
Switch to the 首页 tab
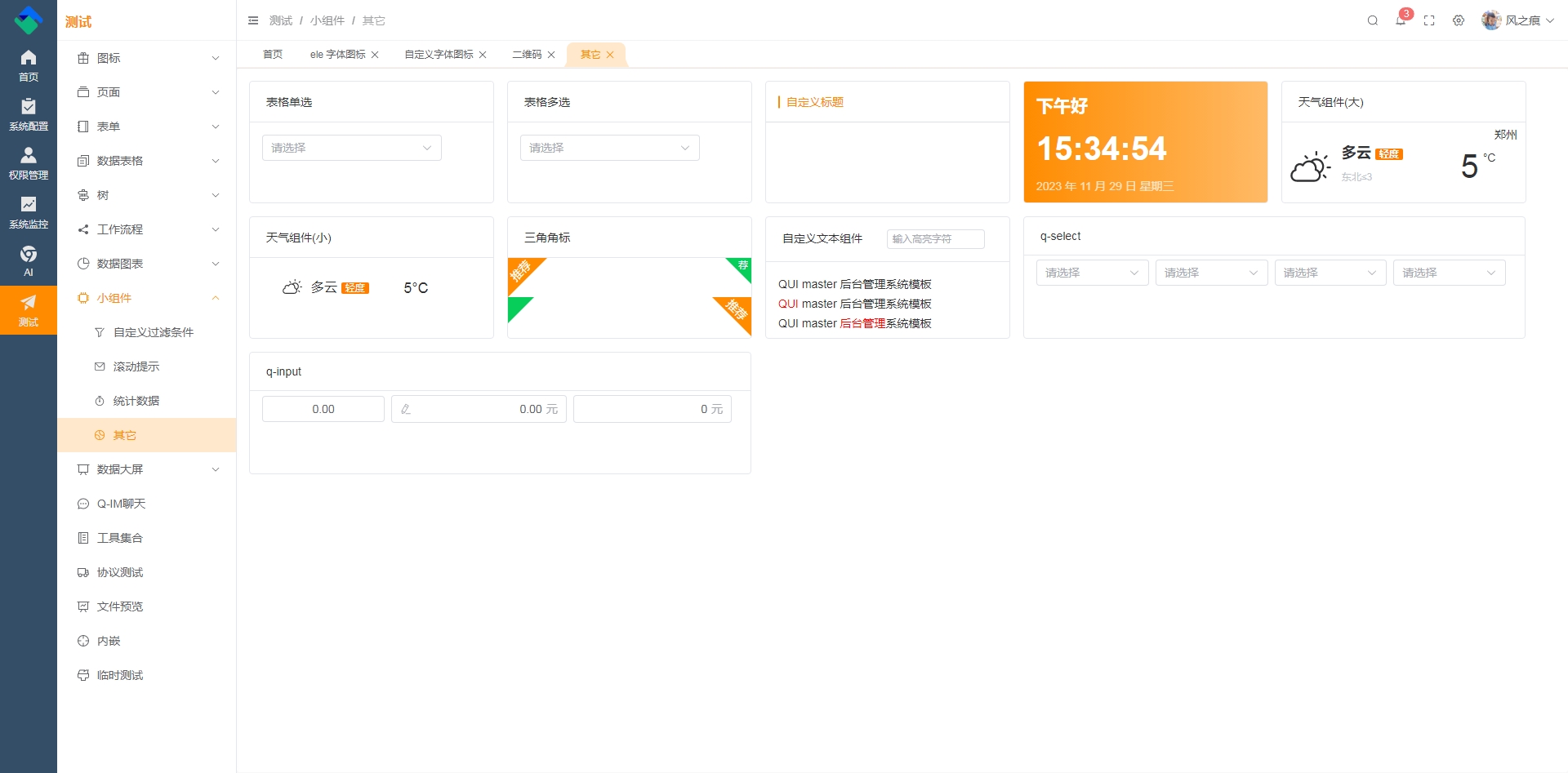273,55
